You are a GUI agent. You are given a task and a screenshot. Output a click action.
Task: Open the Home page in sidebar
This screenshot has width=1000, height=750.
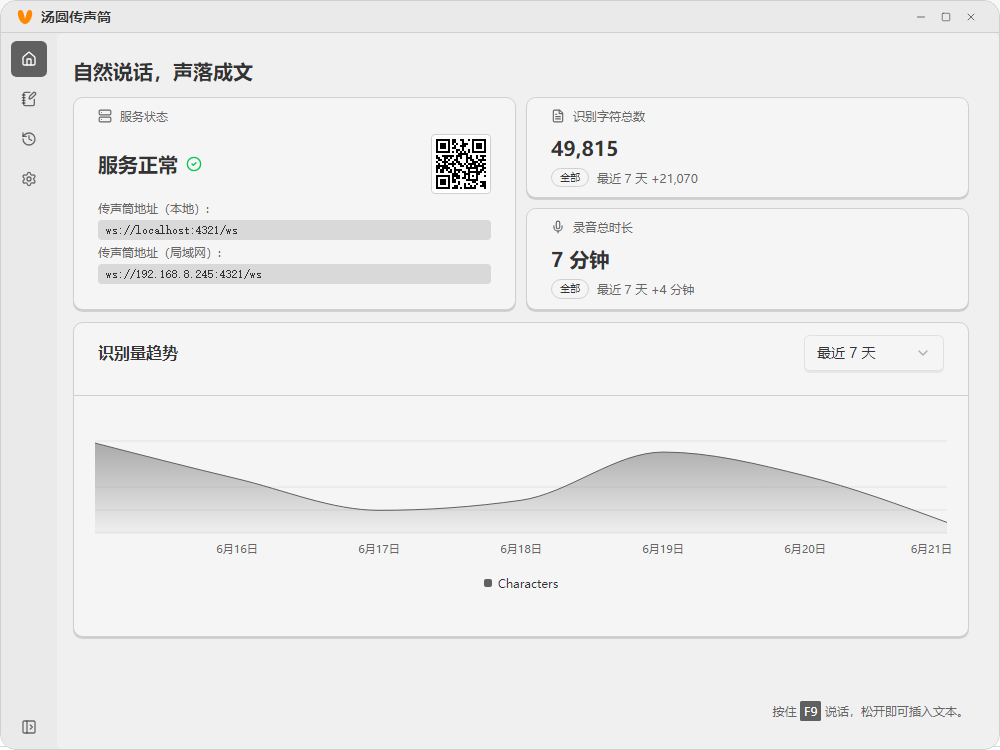[29, 59]
